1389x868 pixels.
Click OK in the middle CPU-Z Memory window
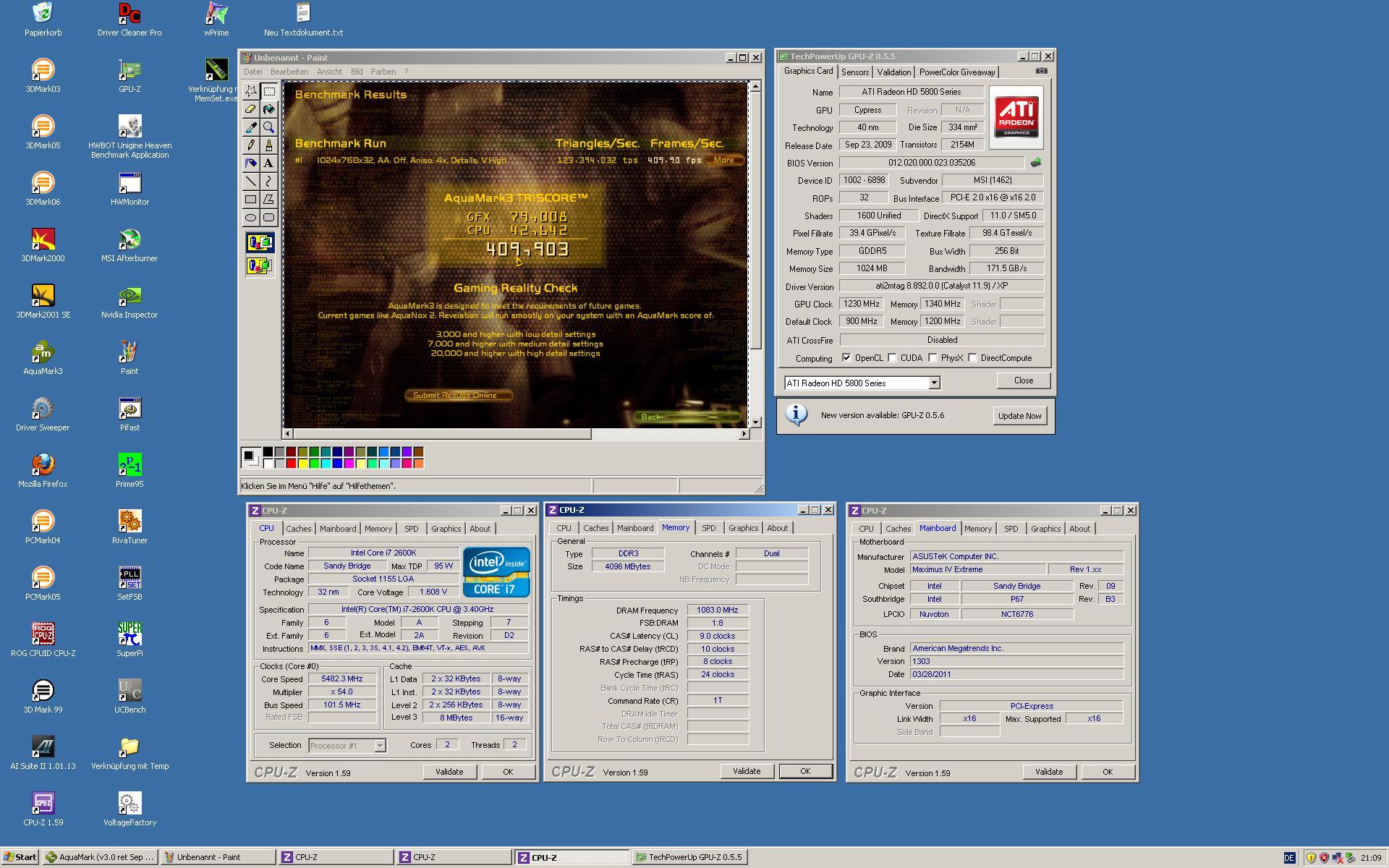pos(804,771)
